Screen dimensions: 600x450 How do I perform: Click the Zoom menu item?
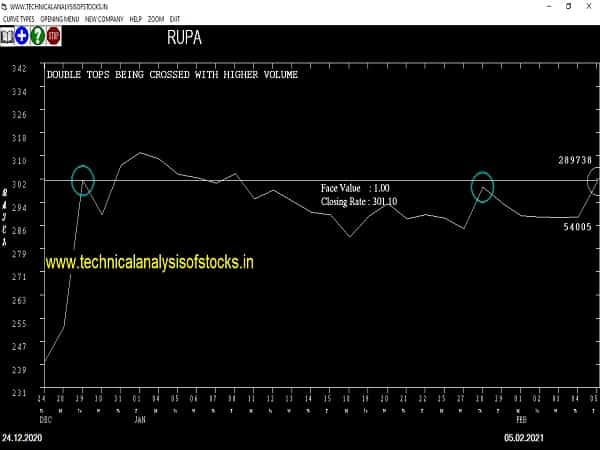coord(156,19)
